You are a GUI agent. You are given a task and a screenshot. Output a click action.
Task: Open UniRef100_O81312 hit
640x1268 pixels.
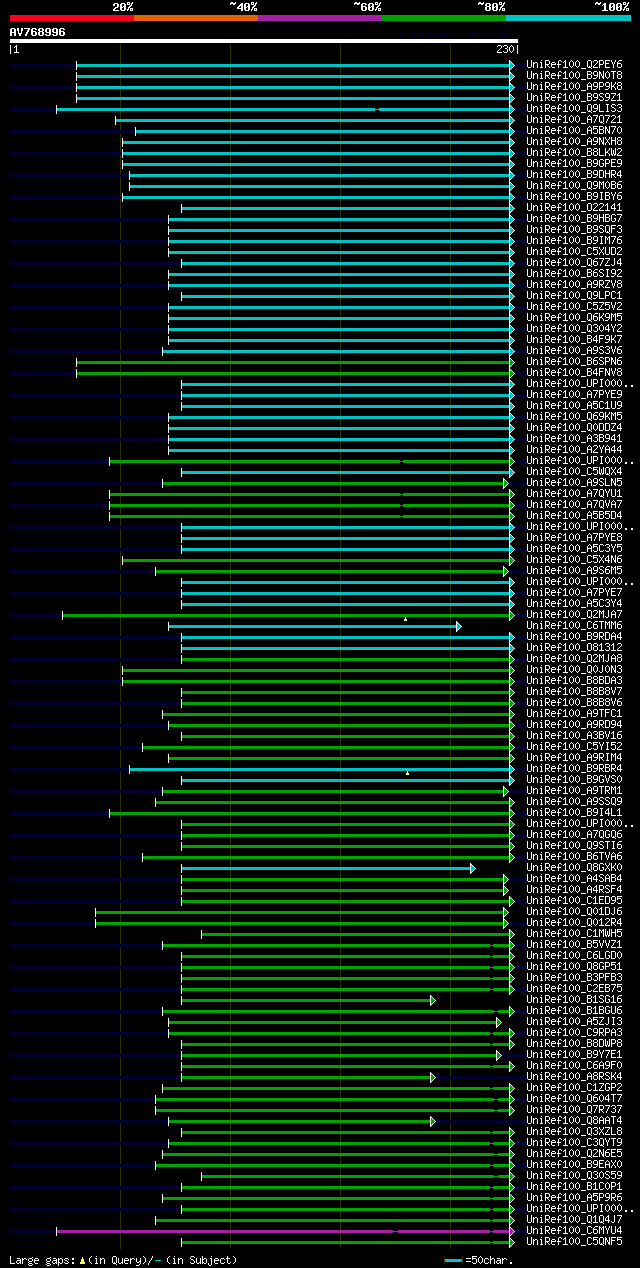pyautogui.click(x=574, y=648)
